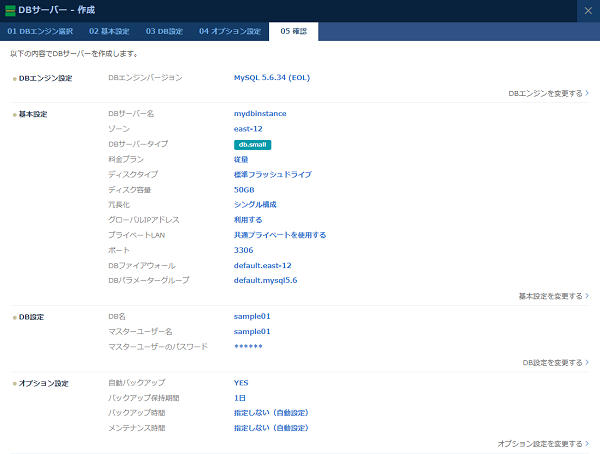
Task: Click the mydbinstance server name value
Action: click(x=260, y=114)
